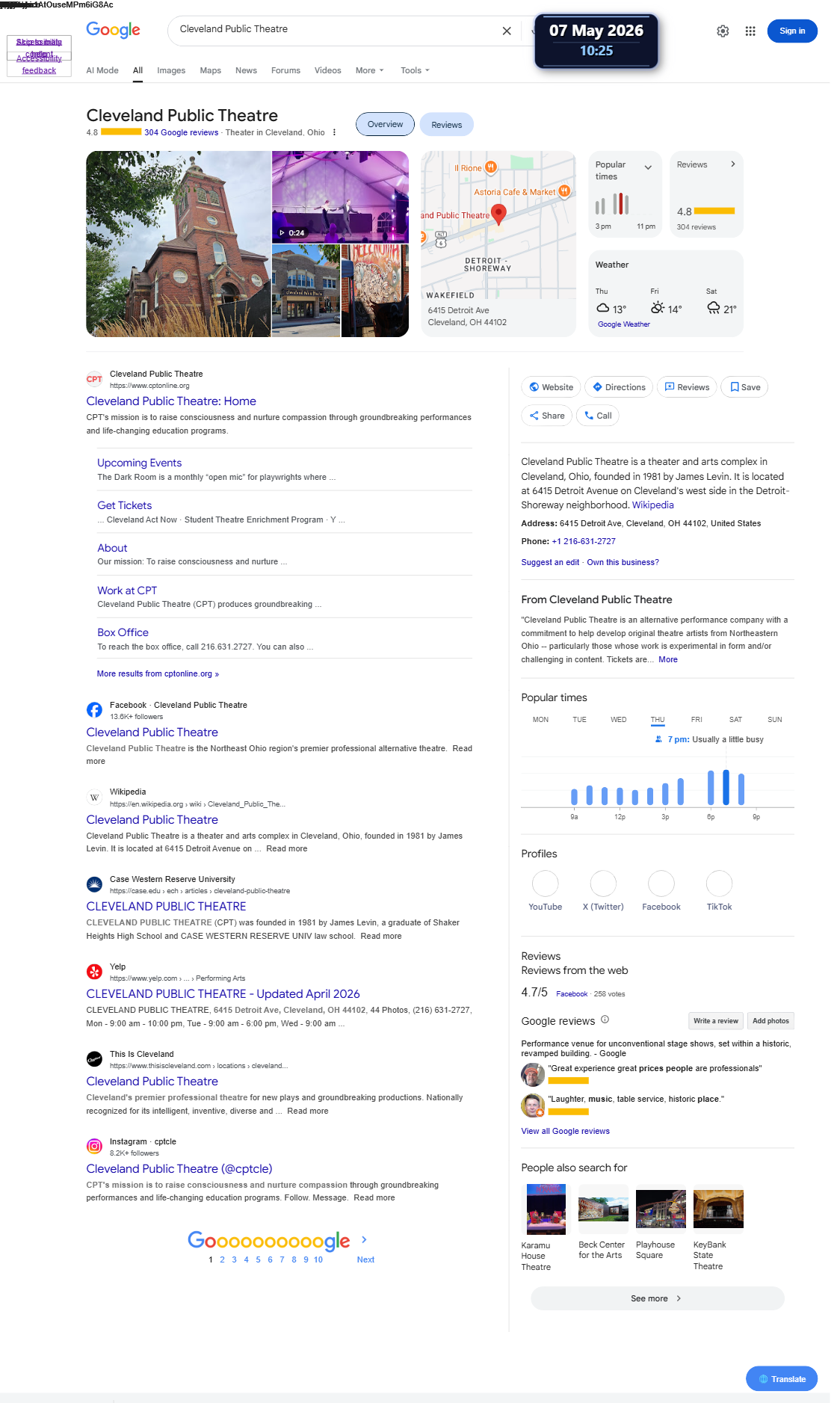The width and height of the screenshot is (840, 1403).
Task: Select SAT in Popular times days
Action: (x=735, y=720)
